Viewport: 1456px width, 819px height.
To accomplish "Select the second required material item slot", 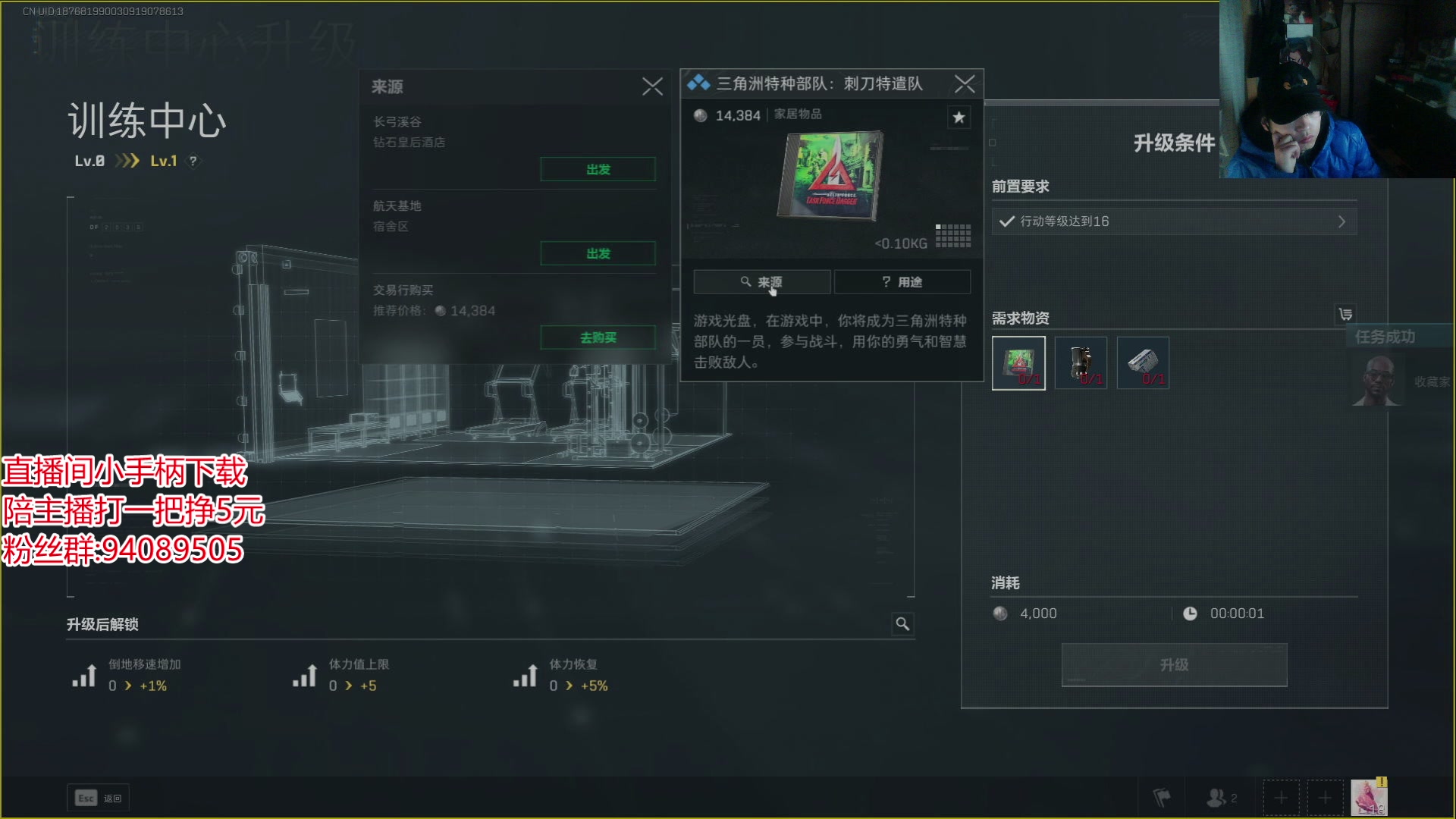I will click(1081, 363).
